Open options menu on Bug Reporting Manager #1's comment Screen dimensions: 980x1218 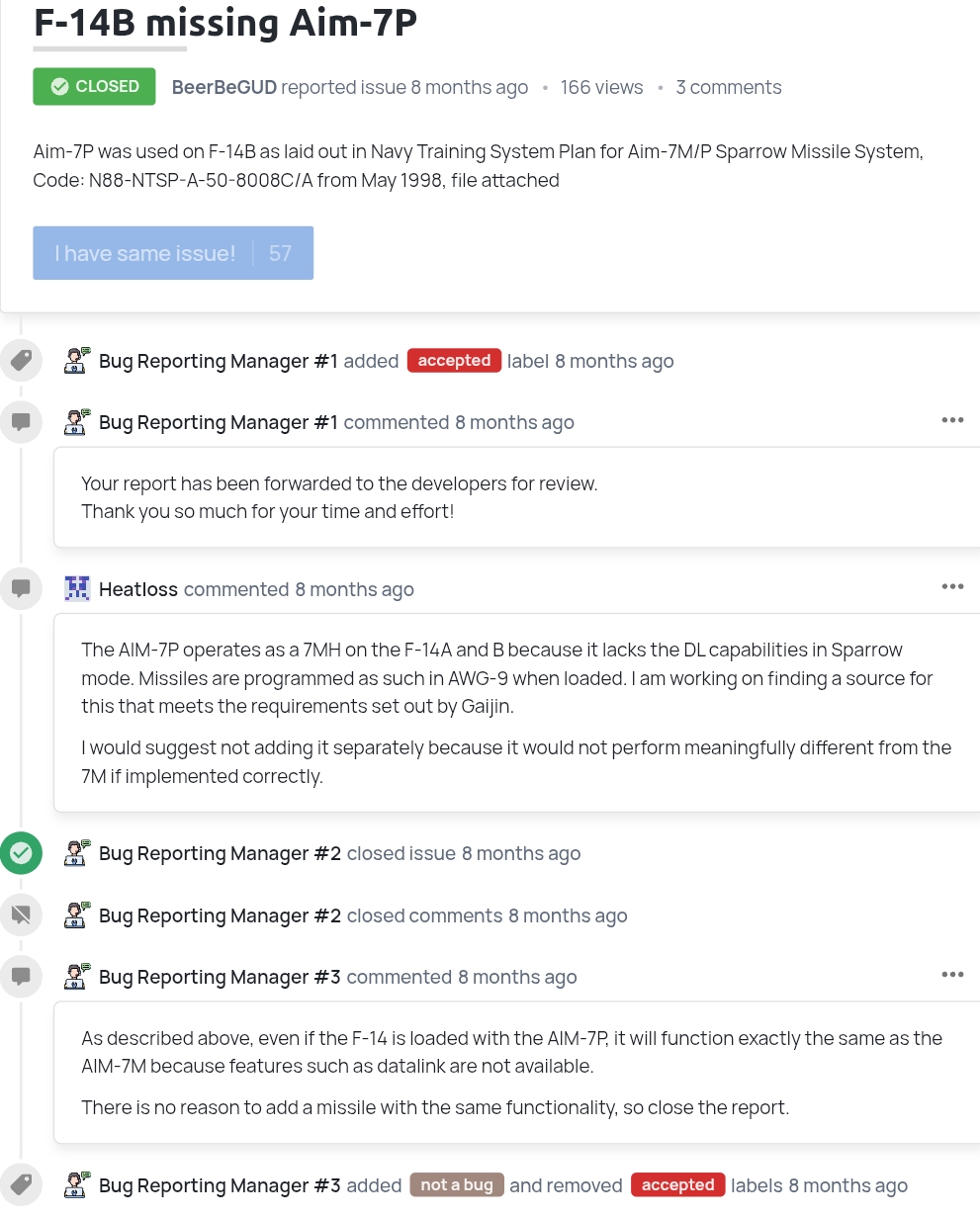(x=952, y=421)
